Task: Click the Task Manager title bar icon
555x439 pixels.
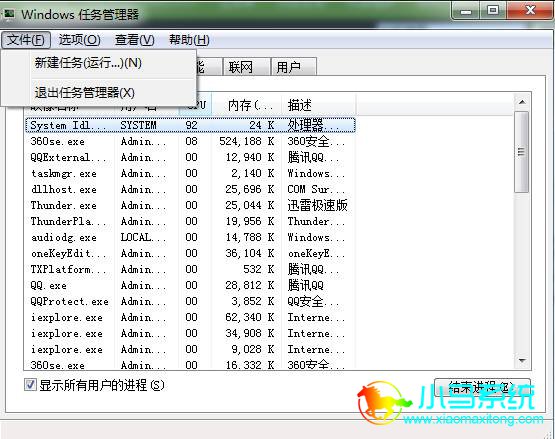Action: [x=9, y=14]
